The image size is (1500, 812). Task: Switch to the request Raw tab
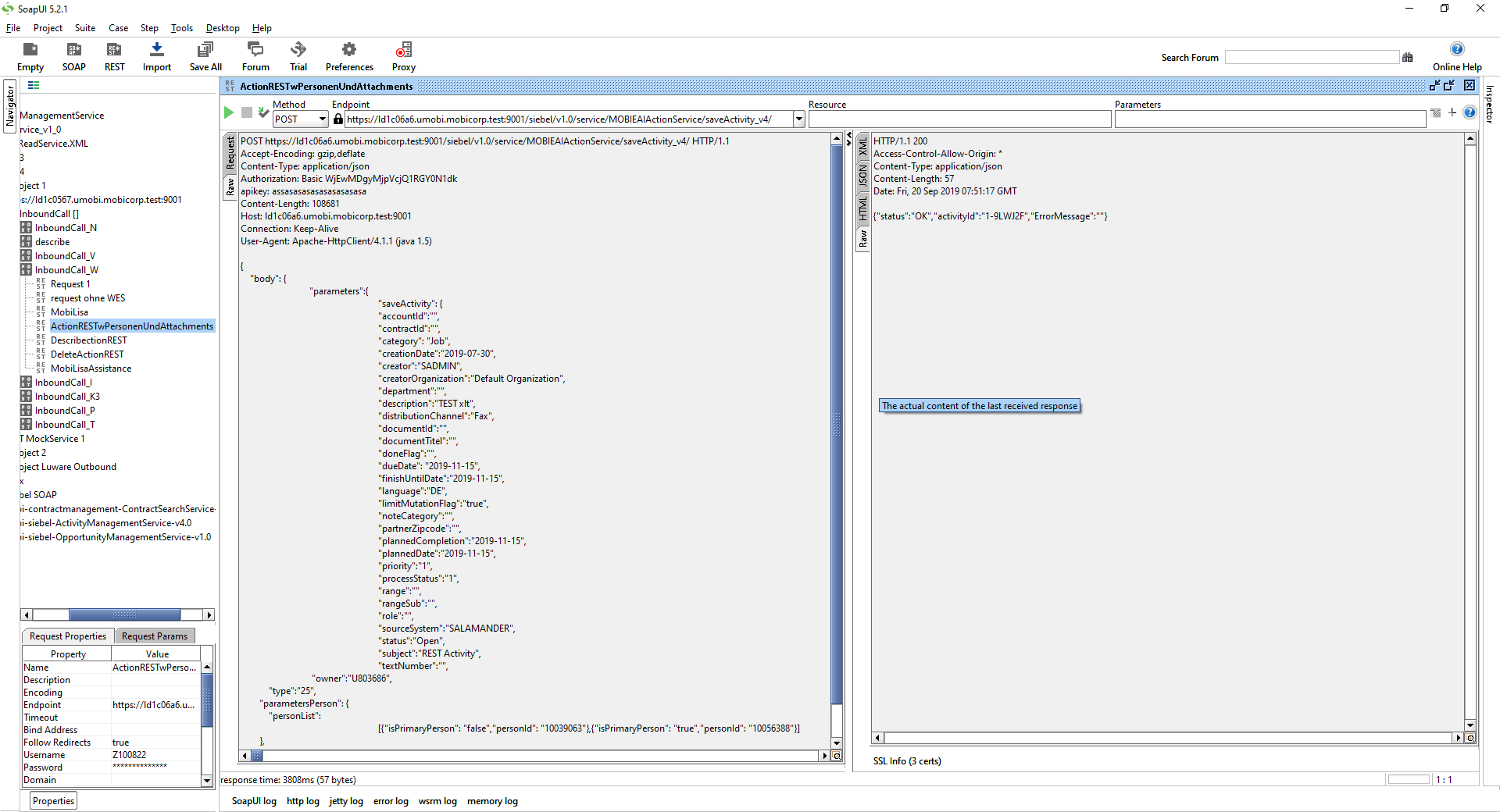point(230,187)
